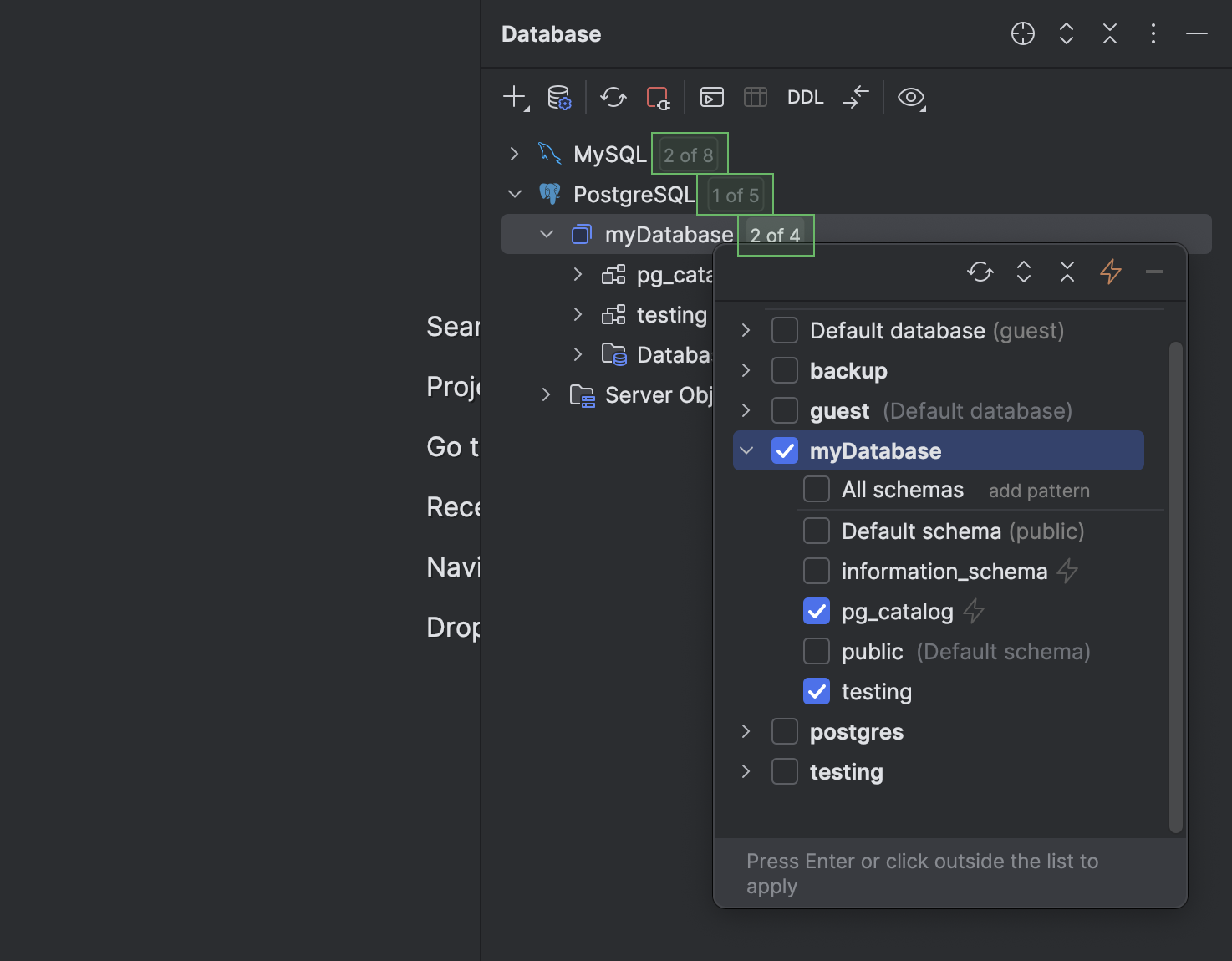Click the Refresh data sources icon
Viewport: 1232px width, 961px height.
pyautogui.click(x=613, y=97)
